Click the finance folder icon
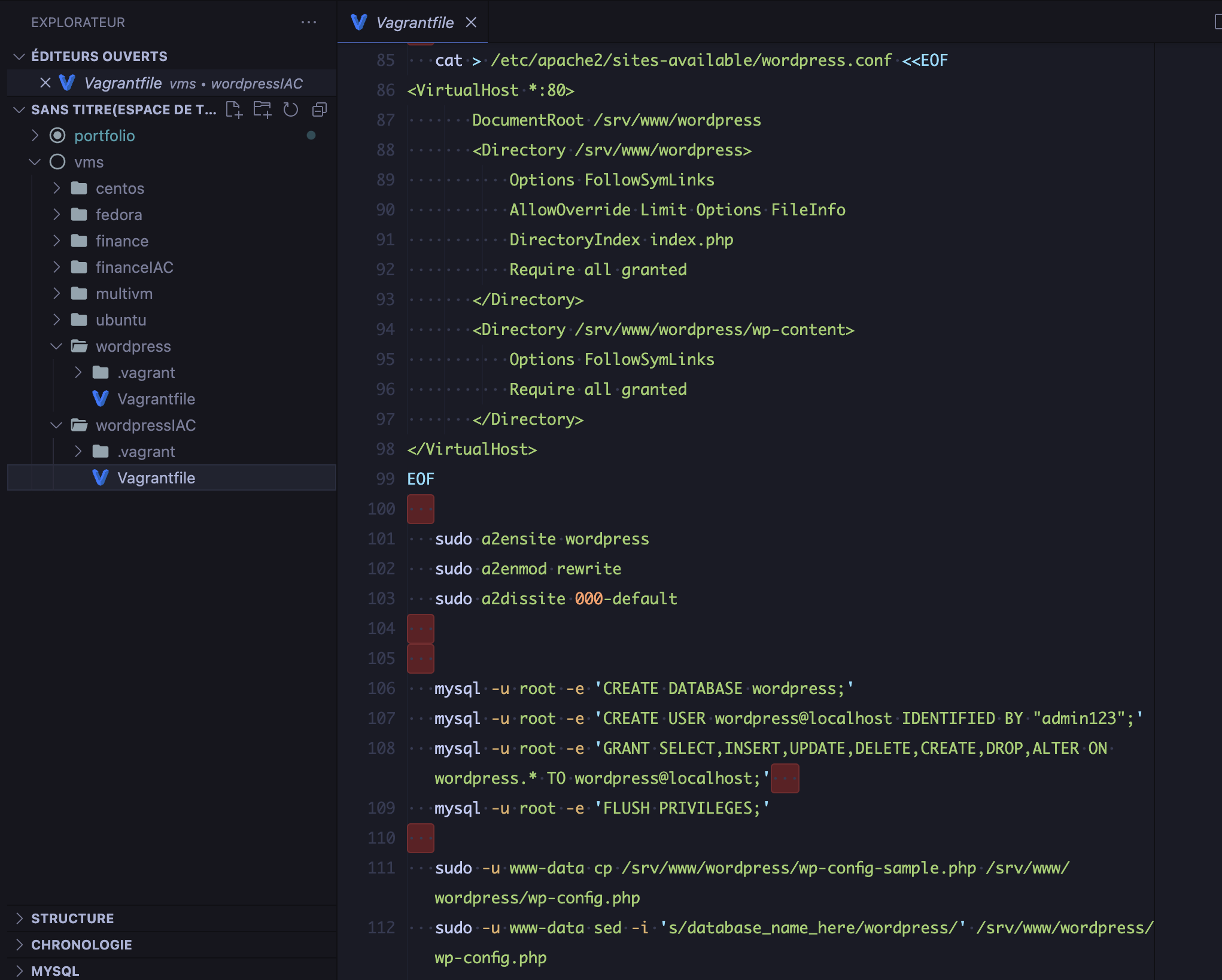Screen dimensions: 1222x980 [79, 241]
